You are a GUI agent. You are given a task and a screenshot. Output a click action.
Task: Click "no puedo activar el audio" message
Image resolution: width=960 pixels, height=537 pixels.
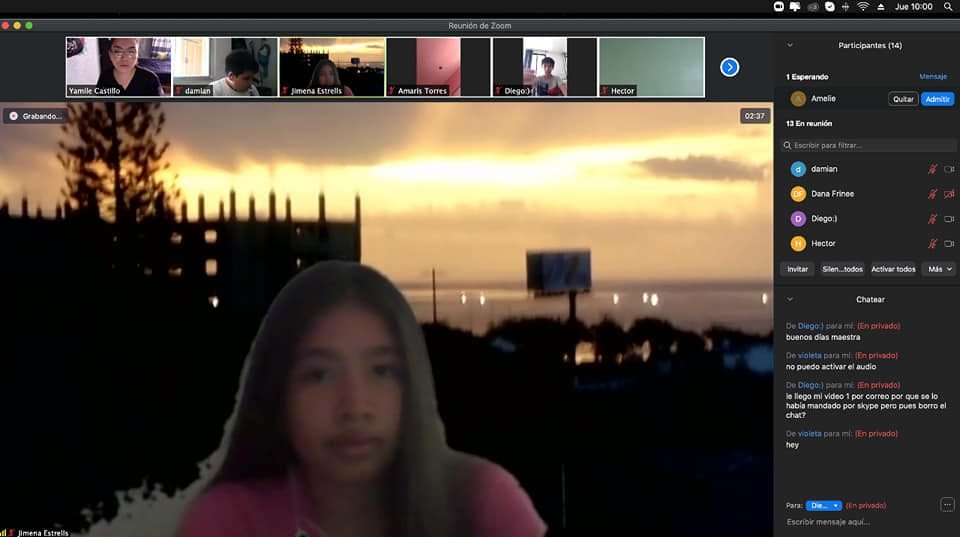coord(831,367)
